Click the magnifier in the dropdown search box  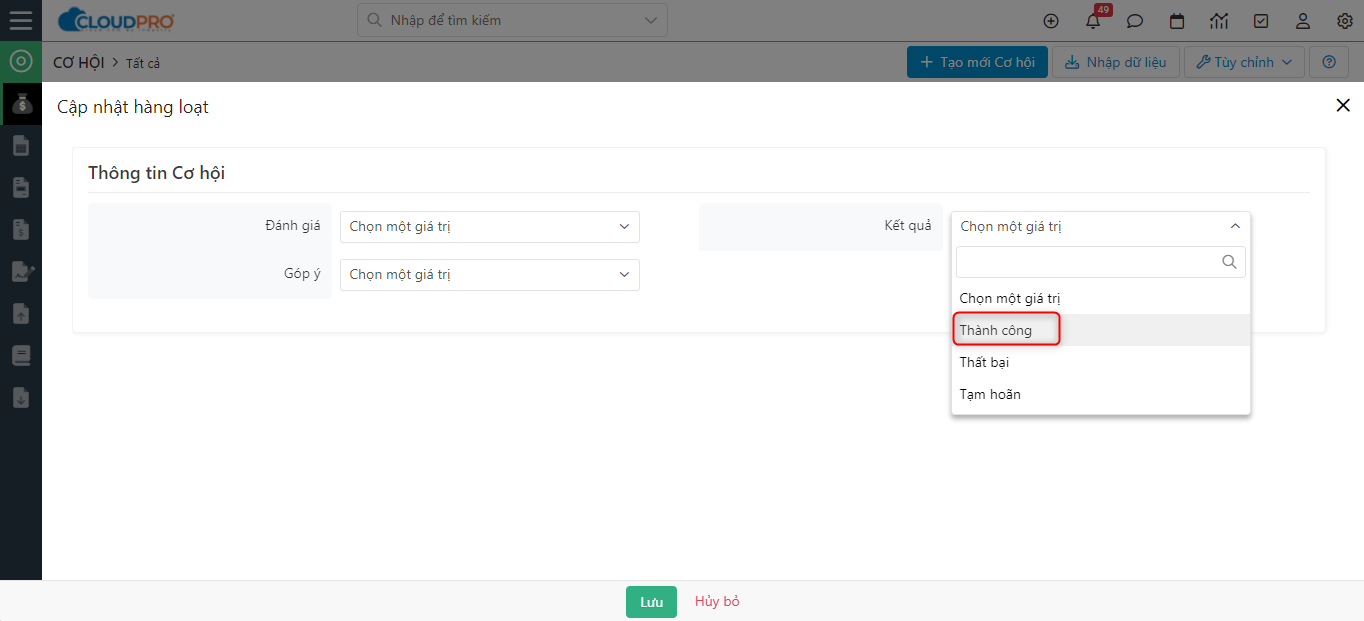tap(1229, 262)
